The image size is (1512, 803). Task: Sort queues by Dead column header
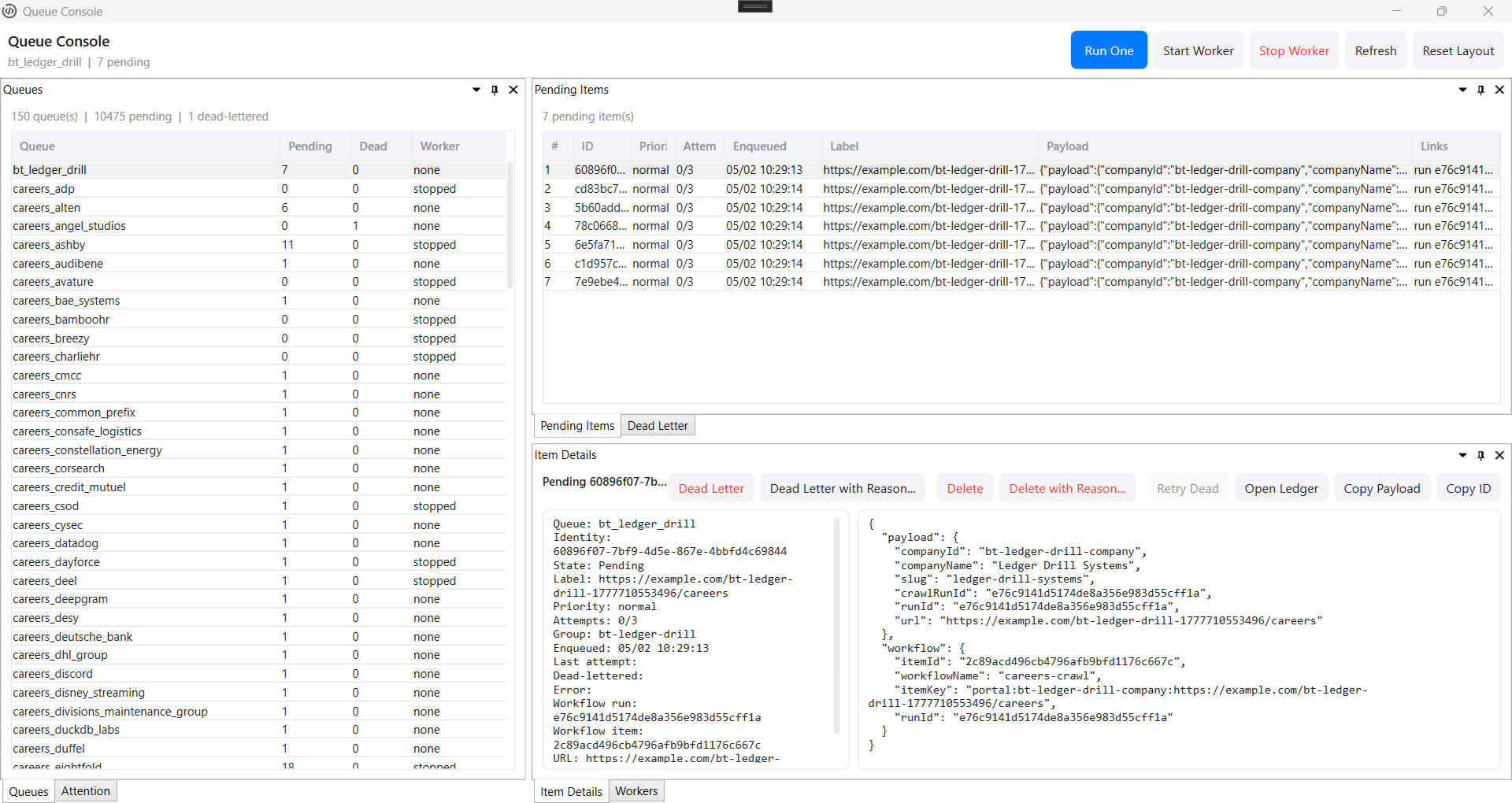click(381, 146)
